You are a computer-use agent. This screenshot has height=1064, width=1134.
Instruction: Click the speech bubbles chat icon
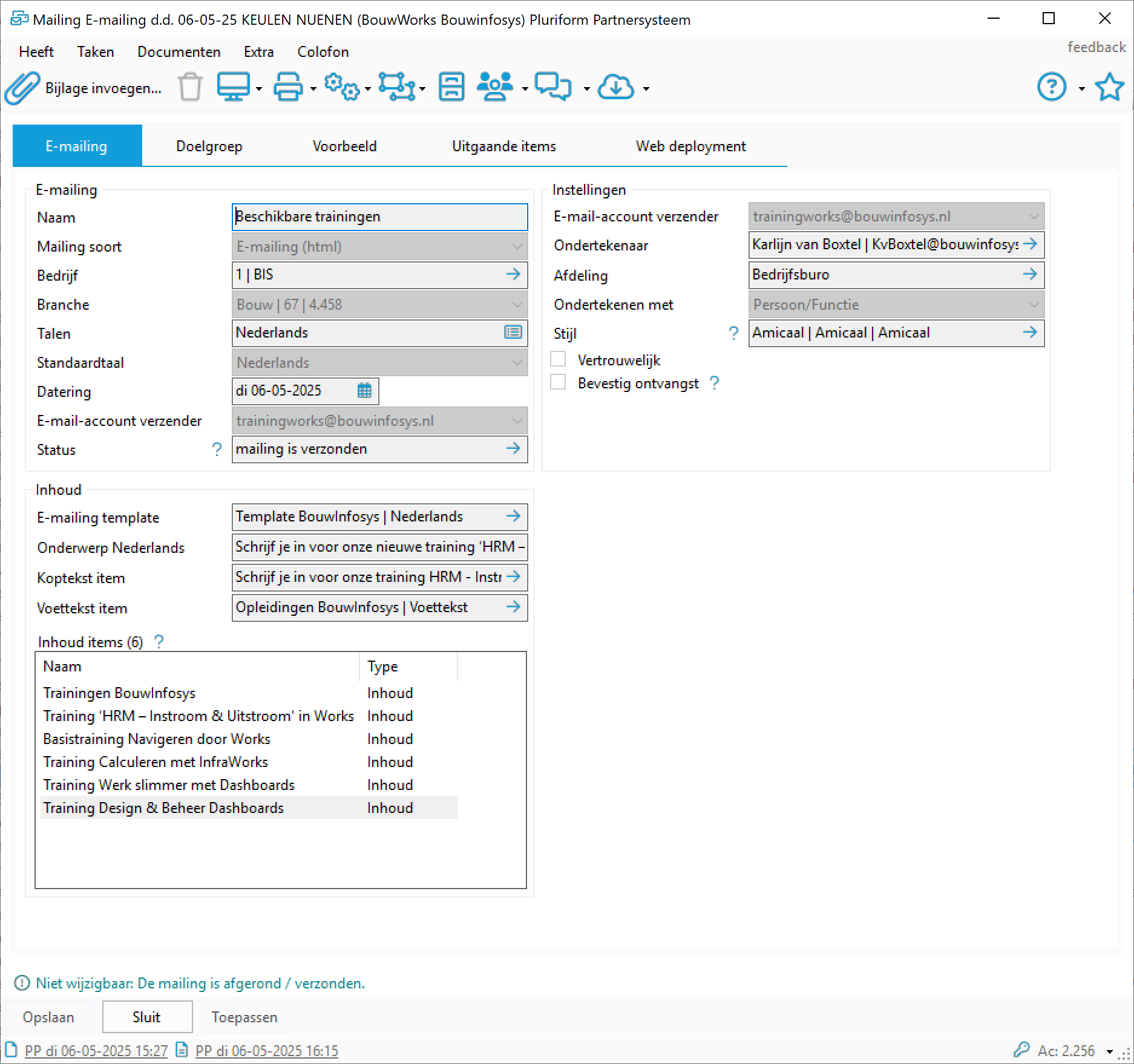coord(553,88)
